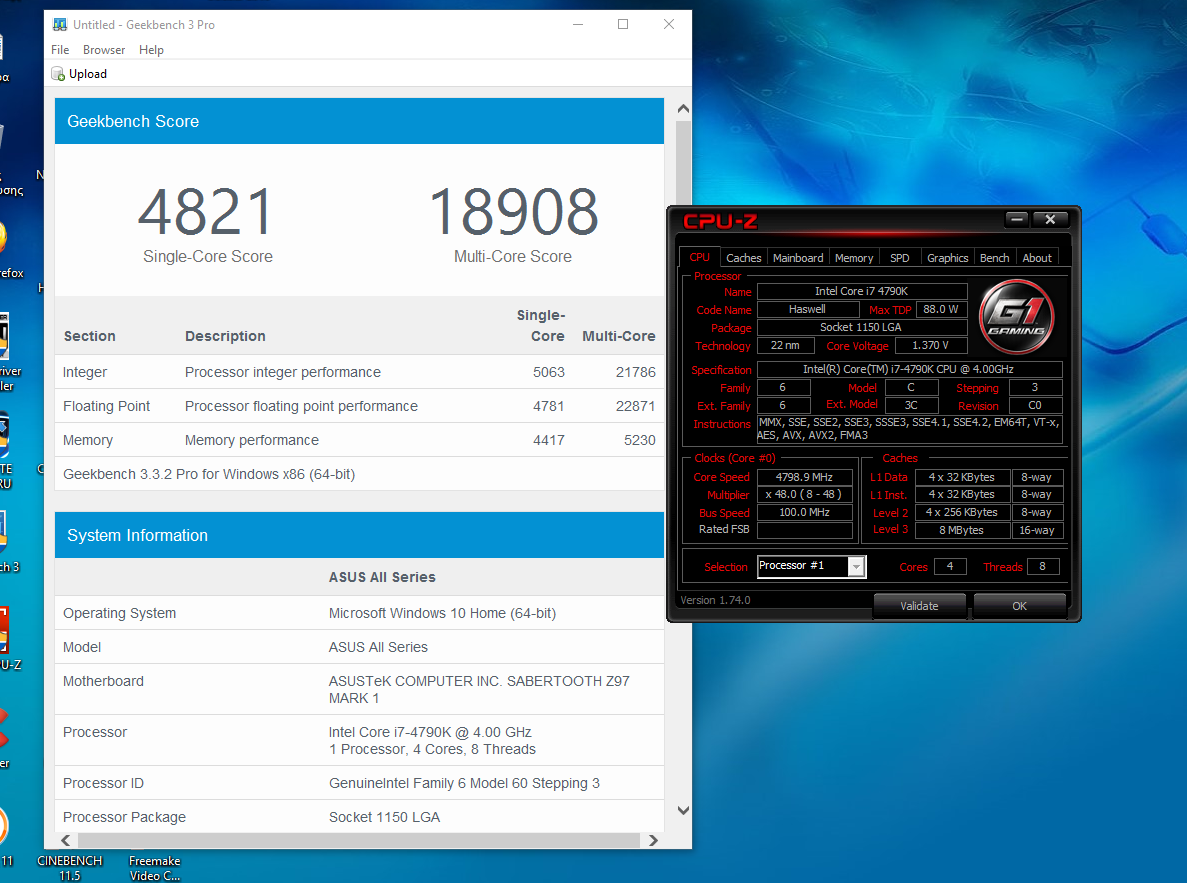Click the multi-core score 18908
The height and width of the screenshot is (883, 1187).
tap(513, 213)
